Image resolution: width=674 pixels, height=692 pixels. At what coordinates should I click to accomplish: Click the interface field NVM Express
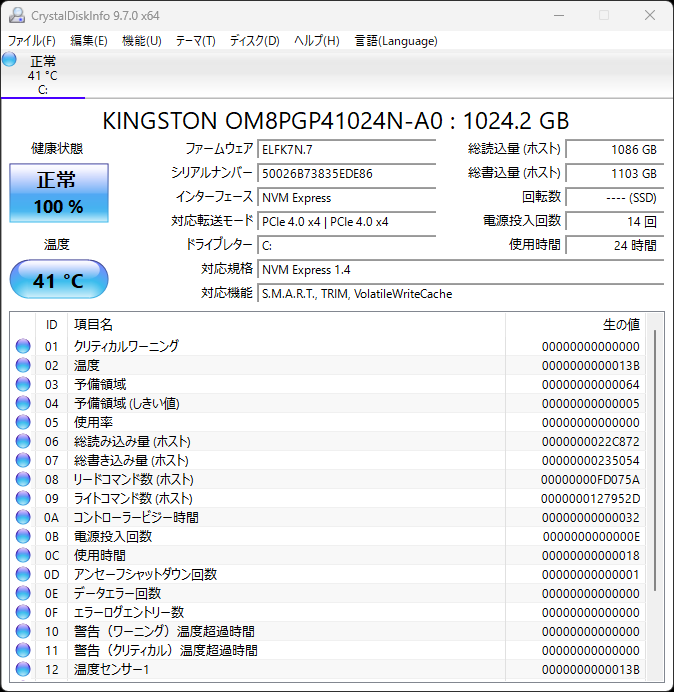pyautogui.click(x=347, y=197)
